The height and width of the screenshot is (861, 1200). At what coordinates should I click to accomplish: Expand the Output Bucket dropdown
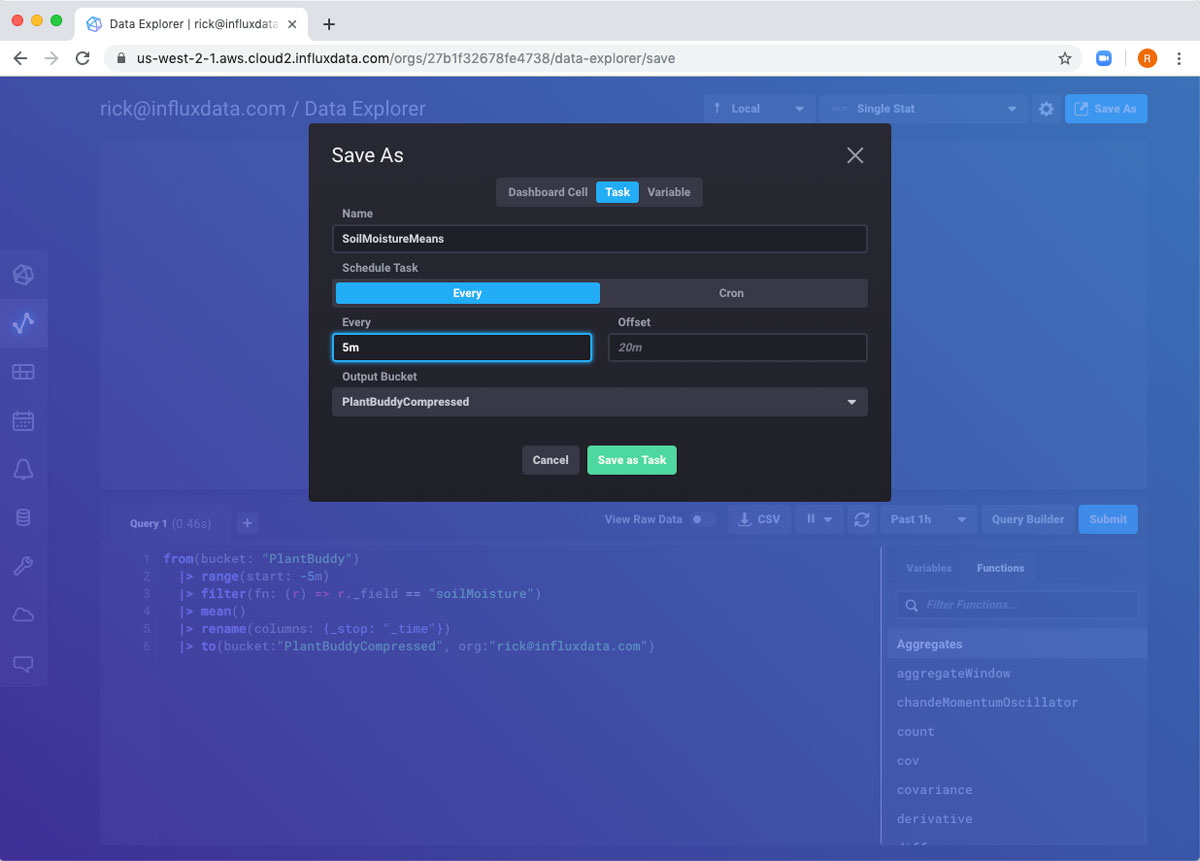(599, 402)
